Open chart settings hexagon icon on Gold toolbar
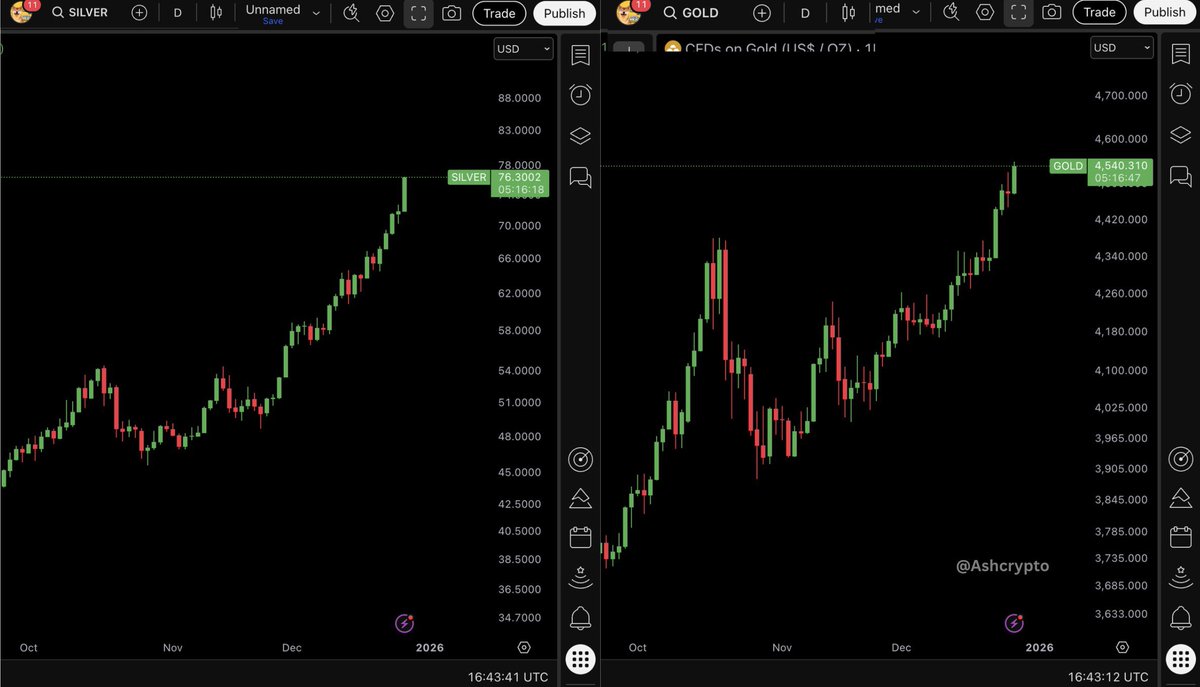 [x=985, y=13]
